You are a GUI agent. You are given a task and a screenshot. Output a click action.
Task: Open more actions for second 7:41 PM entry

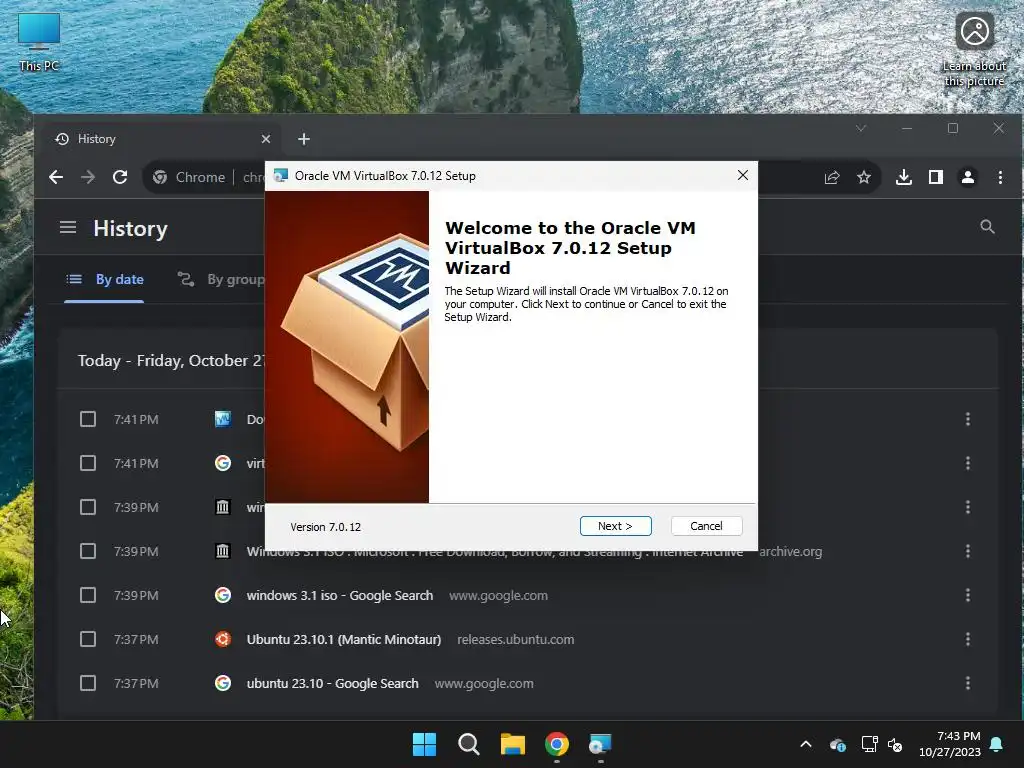(x=968, y=463)
